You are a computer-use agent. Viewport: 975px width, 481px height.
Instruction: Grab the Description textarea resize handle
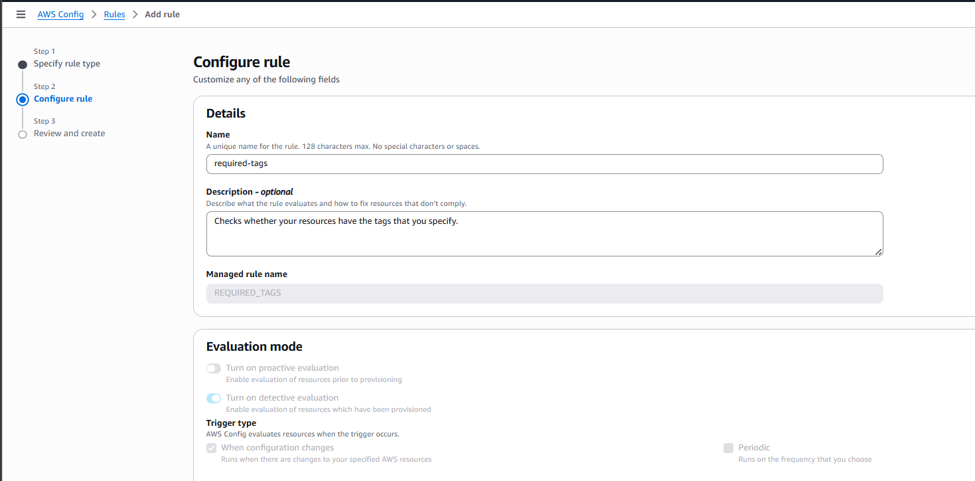[879, 252]
